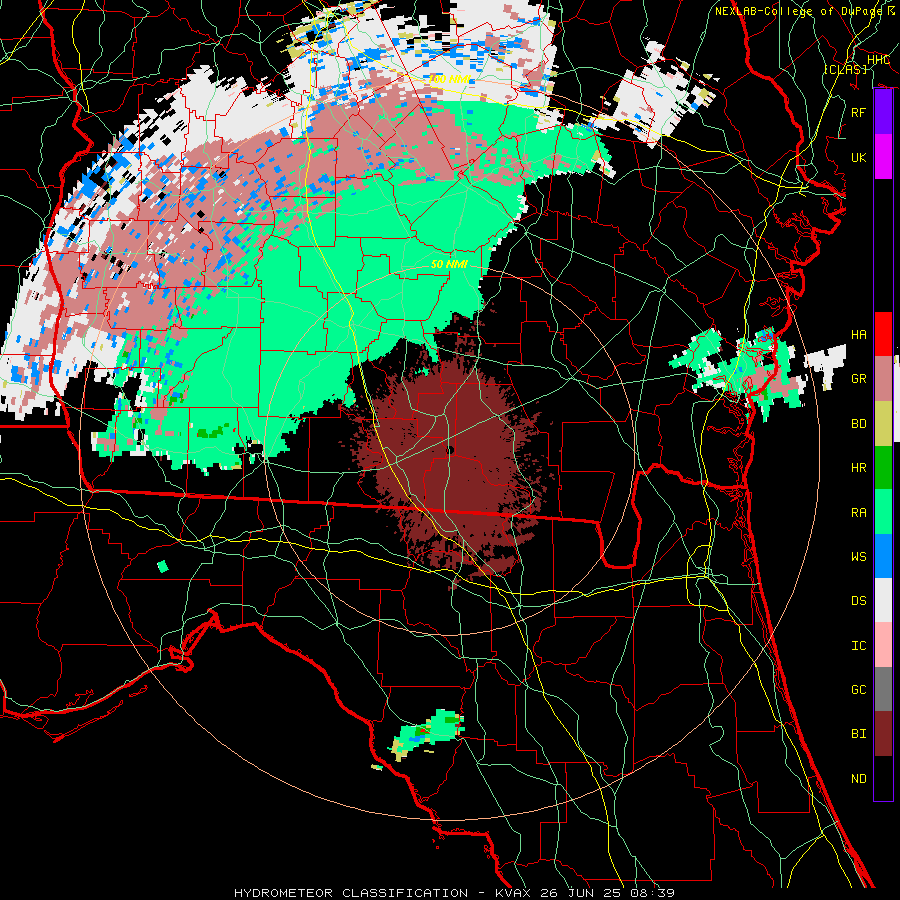This screenshot has height=900, width=900.
Task: Click the UK legend label
Action: click(858, 157)
